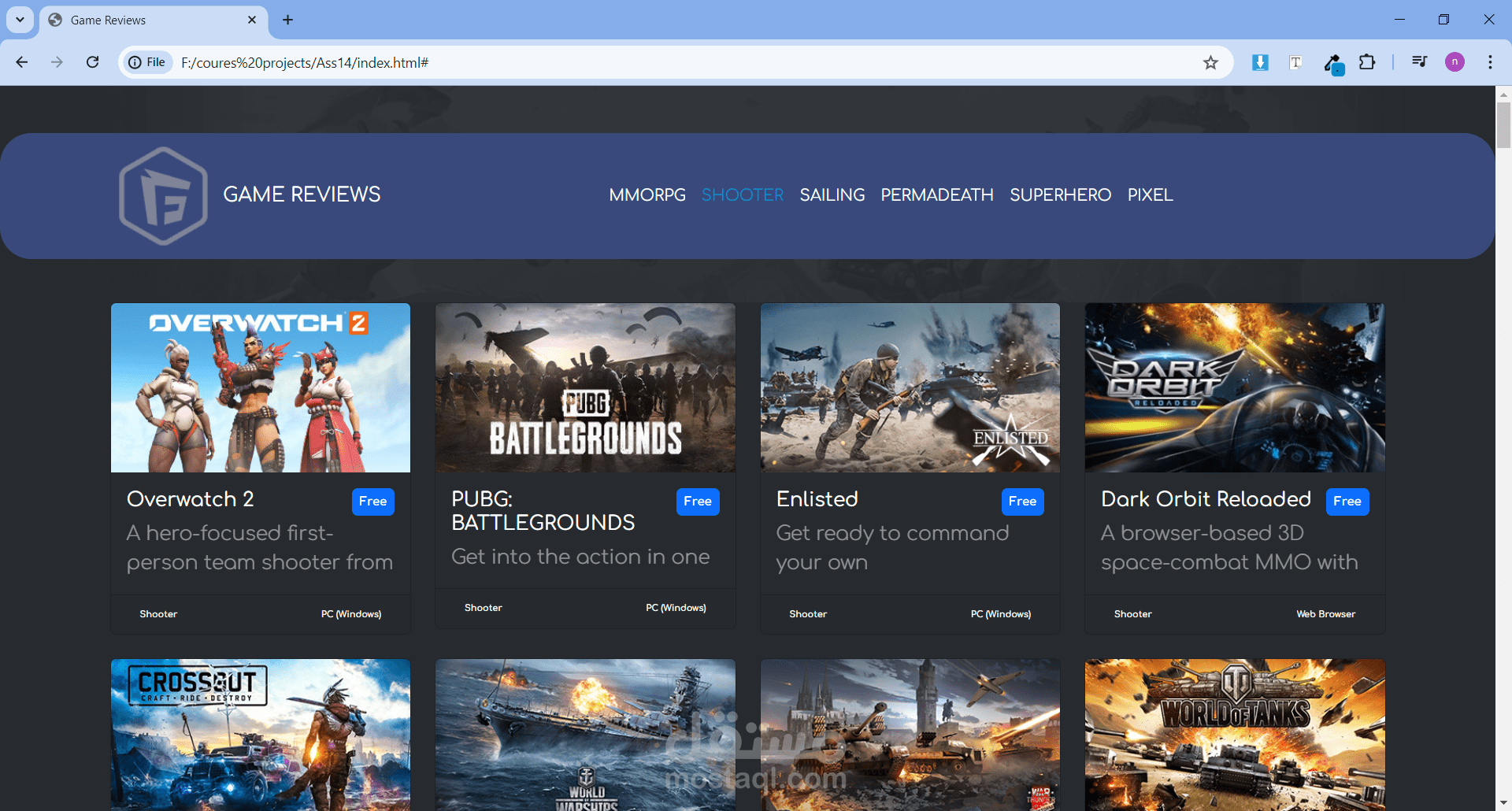Image resolution: width=1512 pixels, height=811 pixels.
Task: Click the Enlisted game title
Action: coord(817,499)
